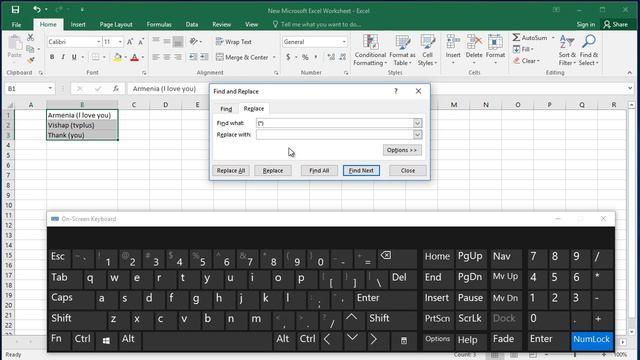This screenshot has width=640, height=360.
Task: Click Replace All button
Action: 231,171
